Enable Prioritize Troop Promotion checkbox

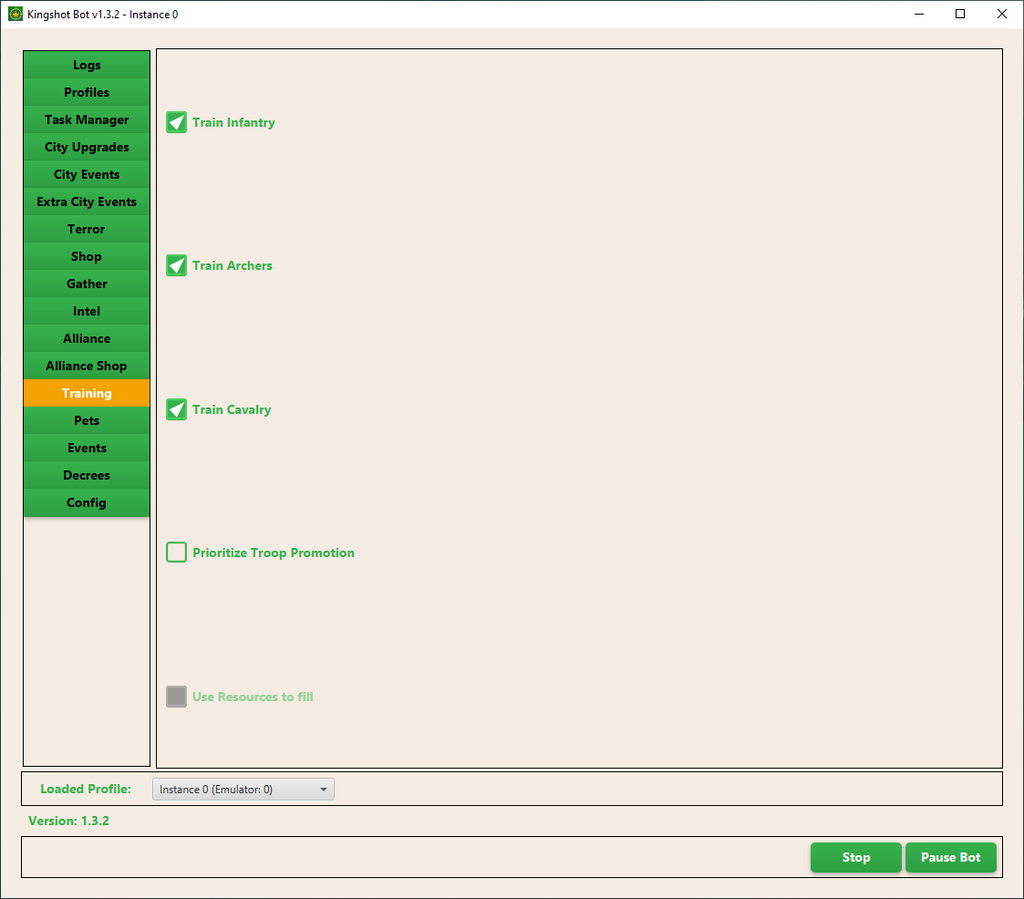(x=177, y=553)
